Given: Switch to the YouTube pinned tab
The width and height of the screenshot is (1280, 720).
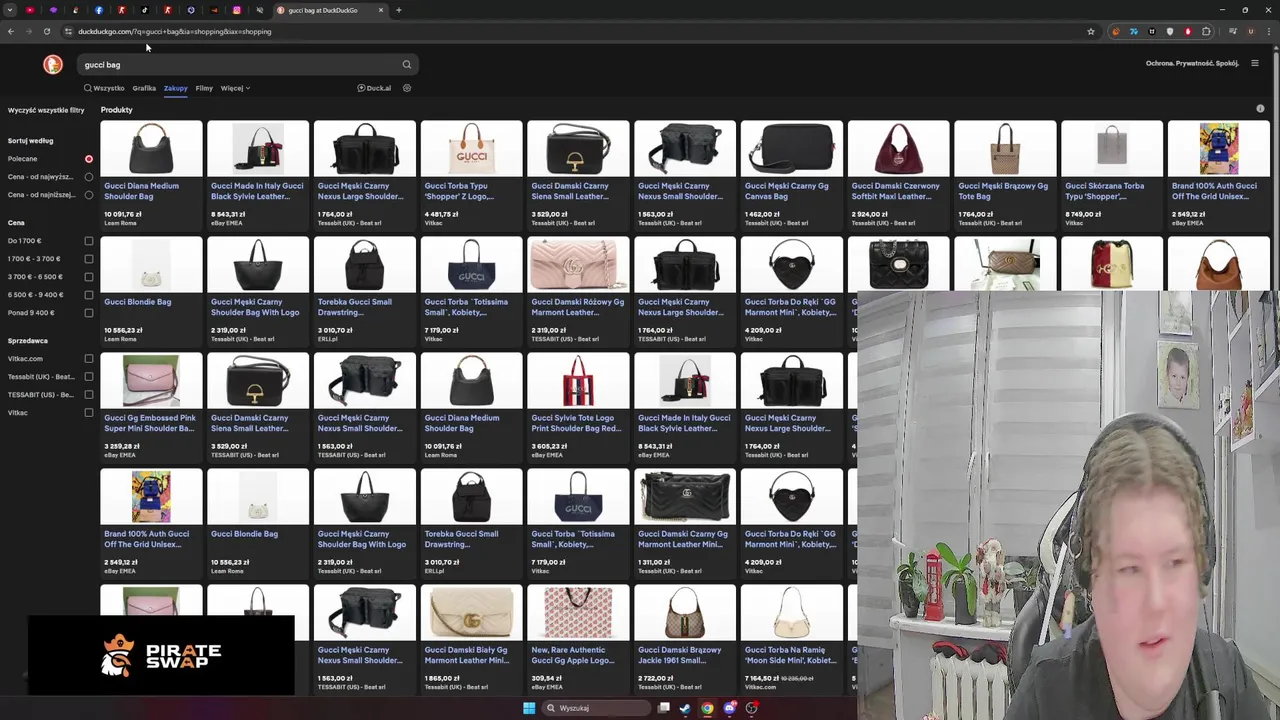Looking at the screenshot, I should tap(30, 10).
